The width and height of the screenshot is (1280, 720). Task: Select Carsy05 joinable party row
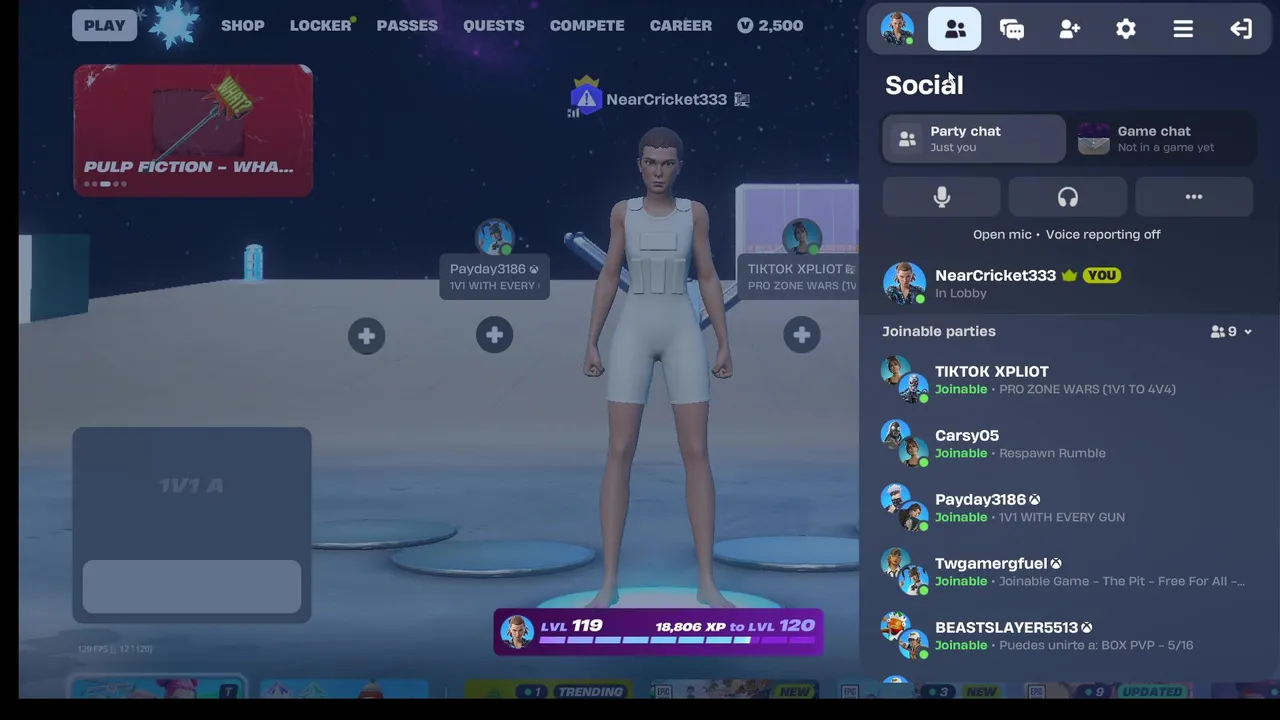[1068, 443]
